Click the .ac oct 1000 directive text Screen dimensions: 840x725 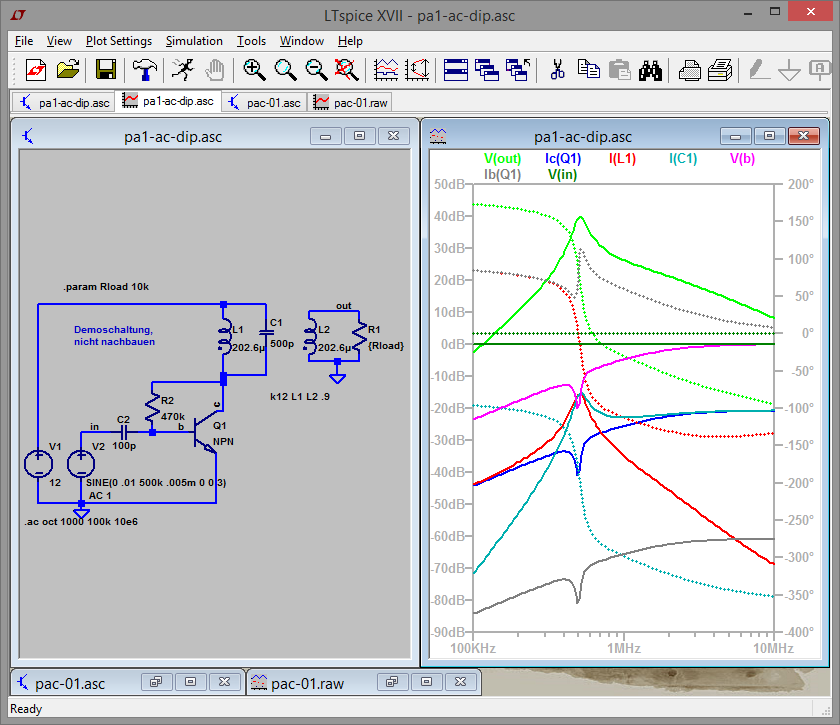pyautogui.click(x=81, y=521)
